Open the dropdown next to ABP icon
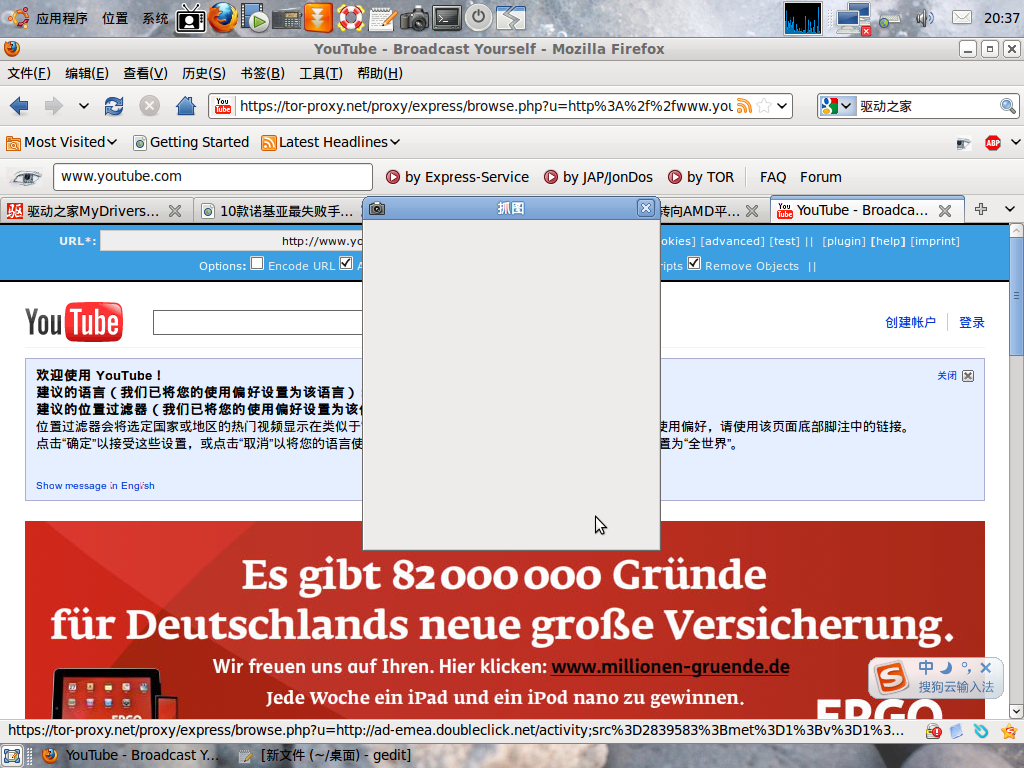1024x768 pixels. tap(1015, 142)
